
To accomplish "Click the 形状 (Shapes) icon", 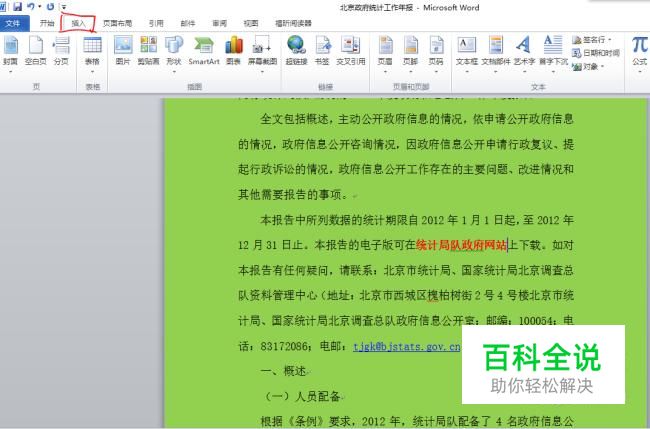I will click(x=174, y=45).
